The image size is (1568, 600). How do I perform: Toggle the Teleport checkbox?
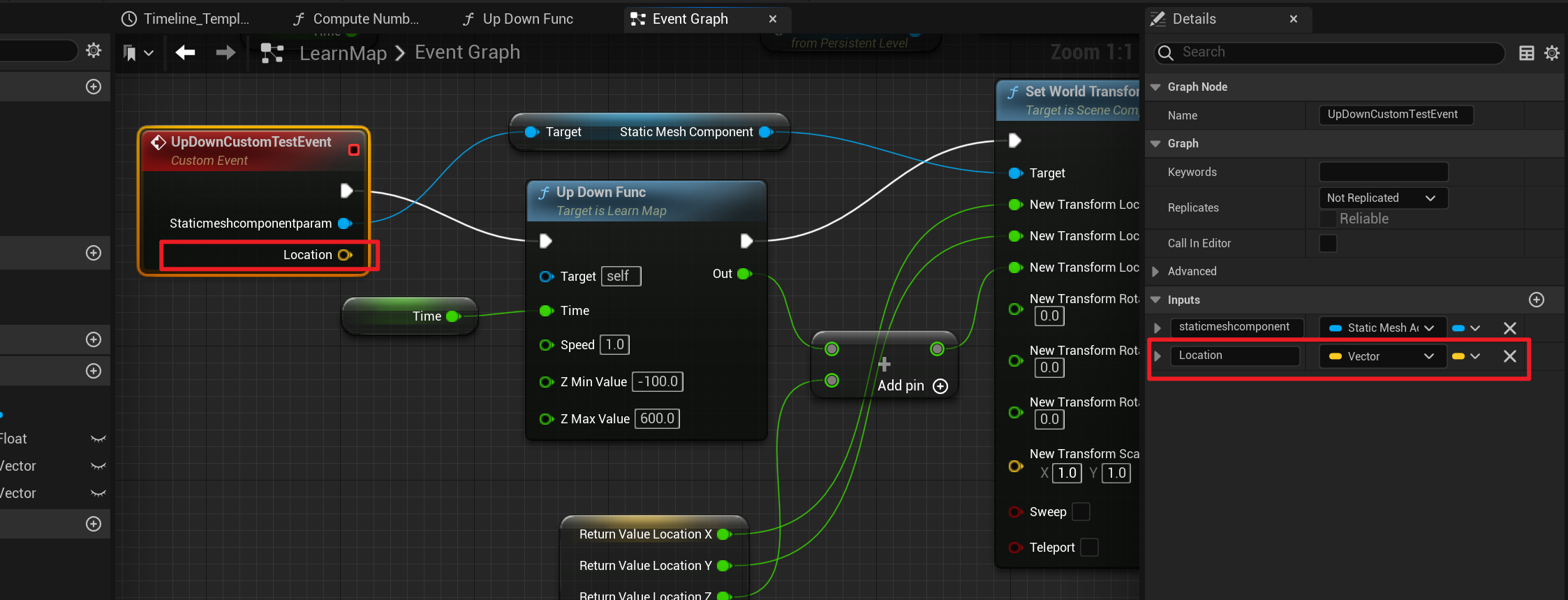[x=1089, y=548]
